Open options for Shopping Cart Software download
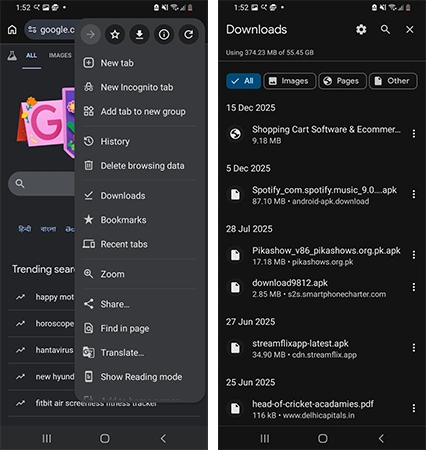Image resolution: width=426 pixels, height=450 pixels. [414, 134]
